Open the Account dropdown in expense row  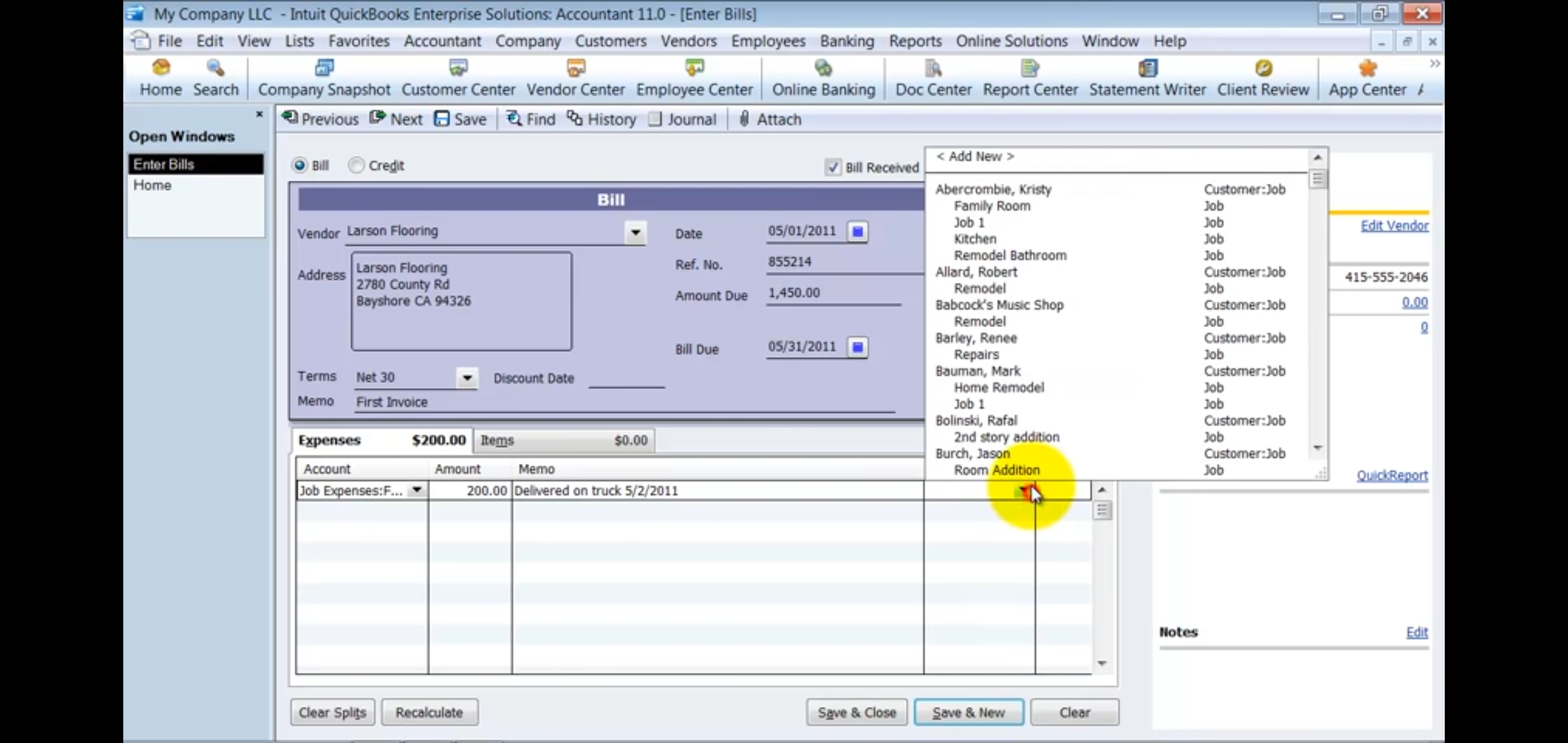[x=416, y=490]
